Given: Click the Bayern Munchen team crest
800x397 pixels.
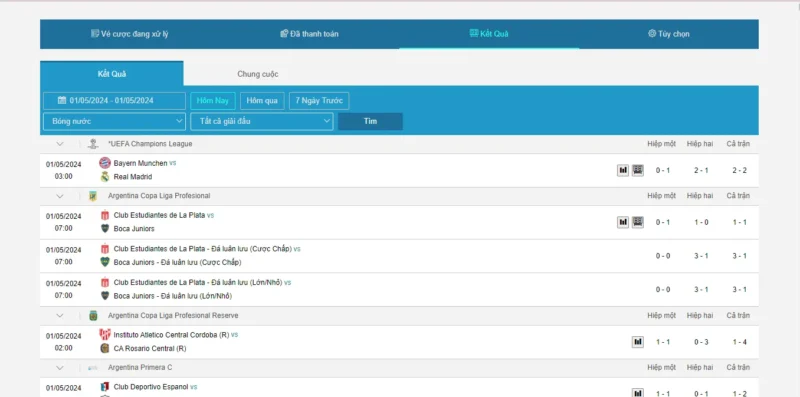Looking at the screenshot, I should click(105, 163).
